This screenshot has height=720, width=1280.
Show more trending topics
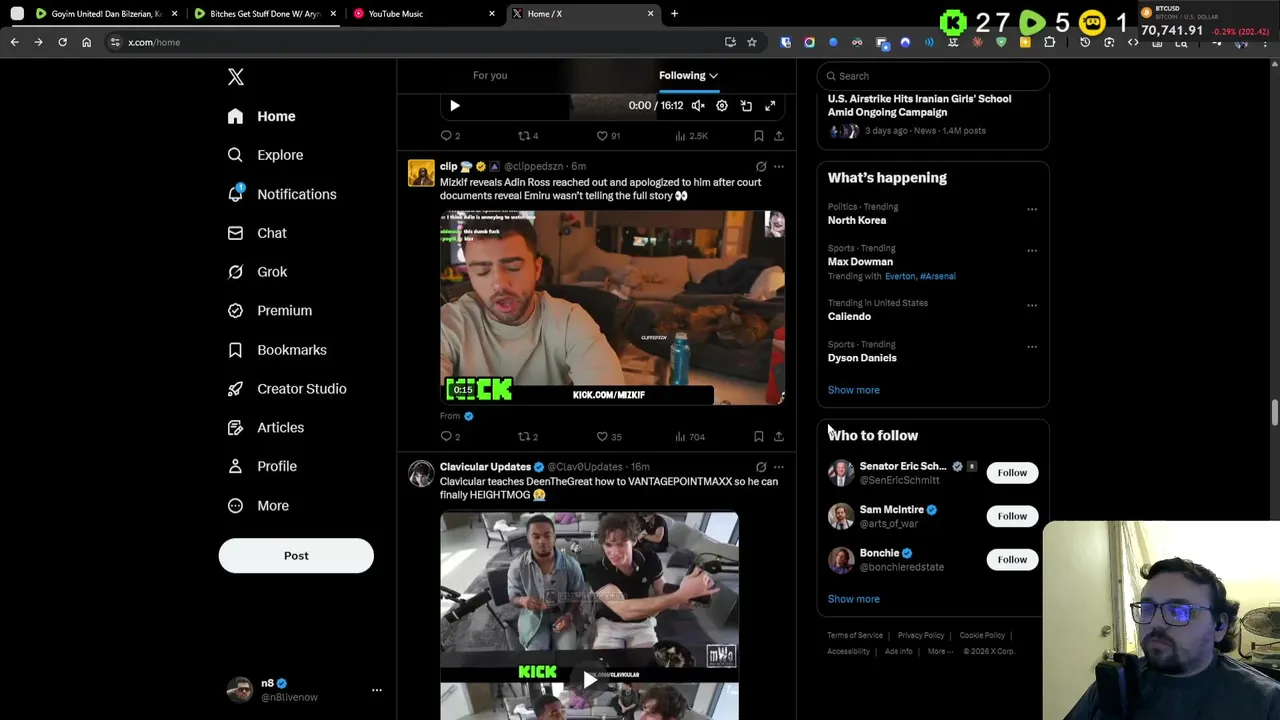[853, 390]
